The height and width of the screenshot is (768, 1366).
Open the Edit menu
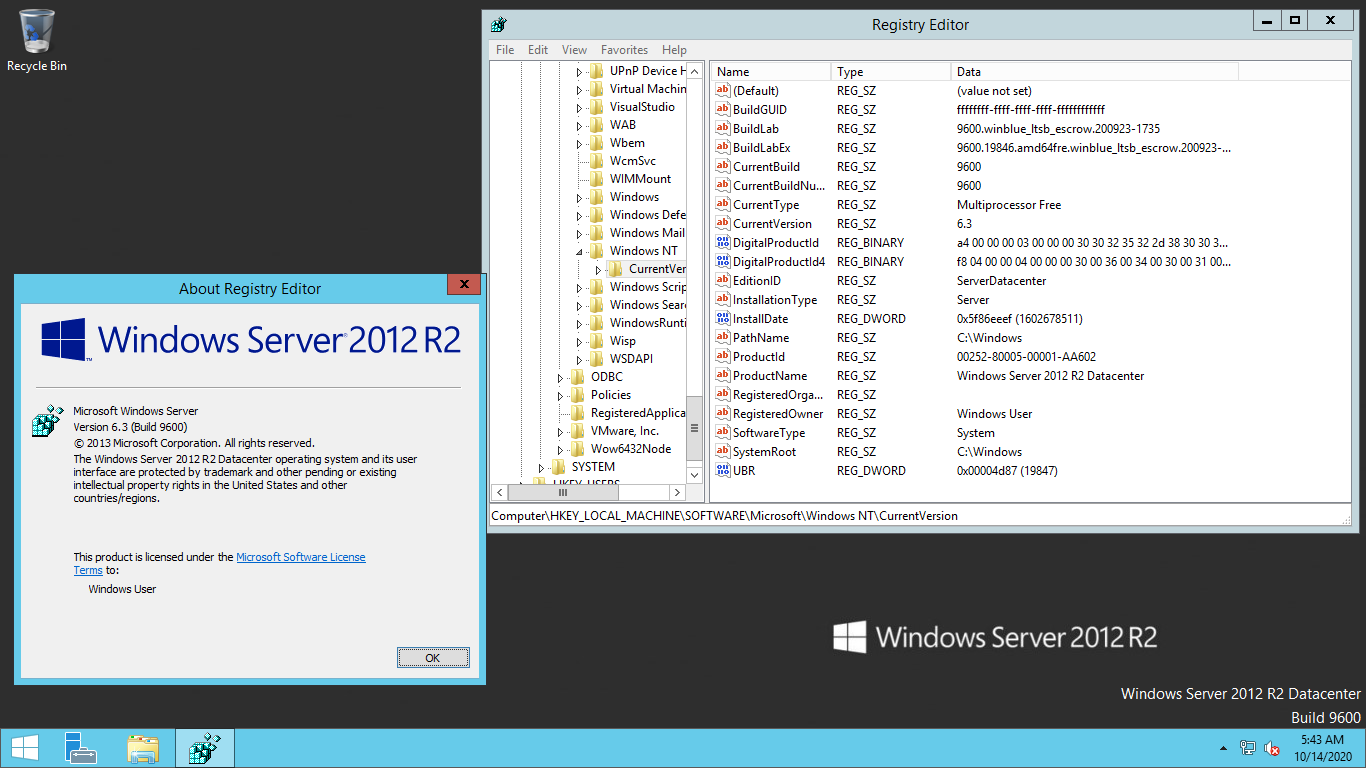point(538,49)
